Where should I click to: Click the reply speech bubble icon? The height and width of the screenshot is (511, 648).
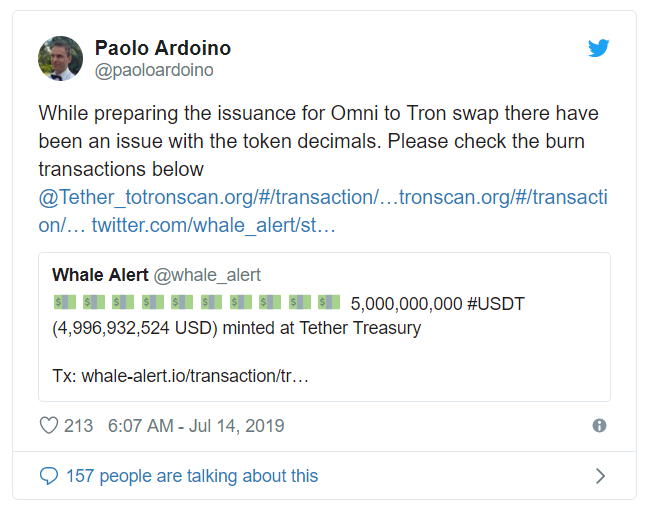coord(49,476)
